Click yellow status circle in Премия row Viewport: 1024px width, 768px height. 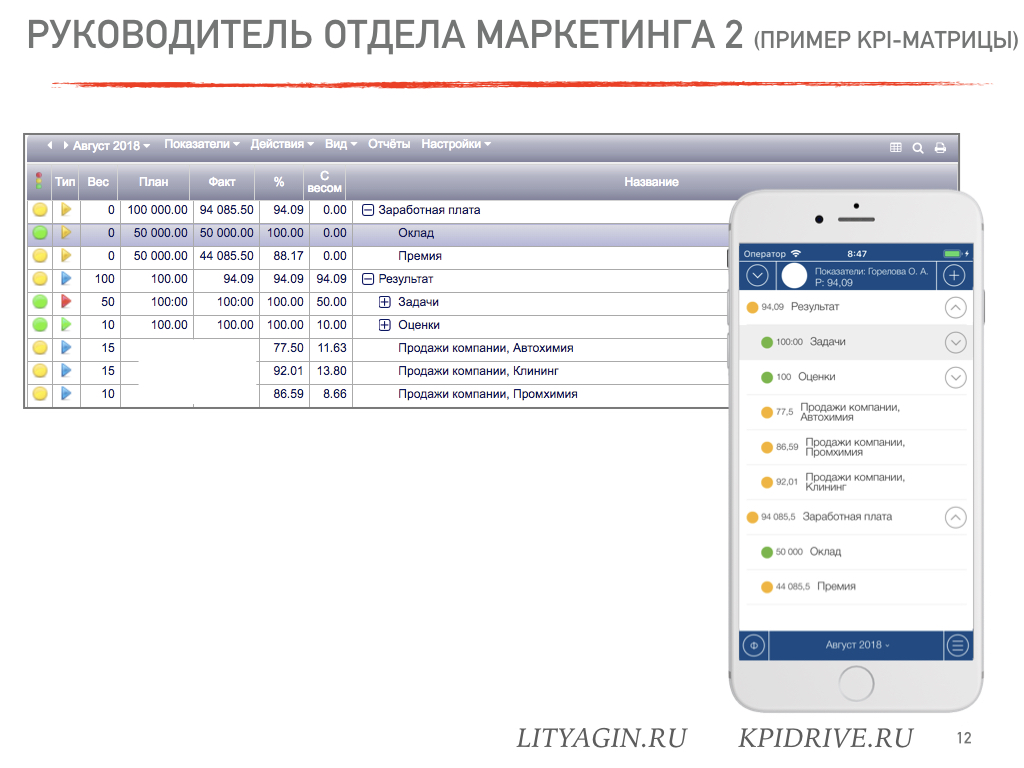(40, 256)
